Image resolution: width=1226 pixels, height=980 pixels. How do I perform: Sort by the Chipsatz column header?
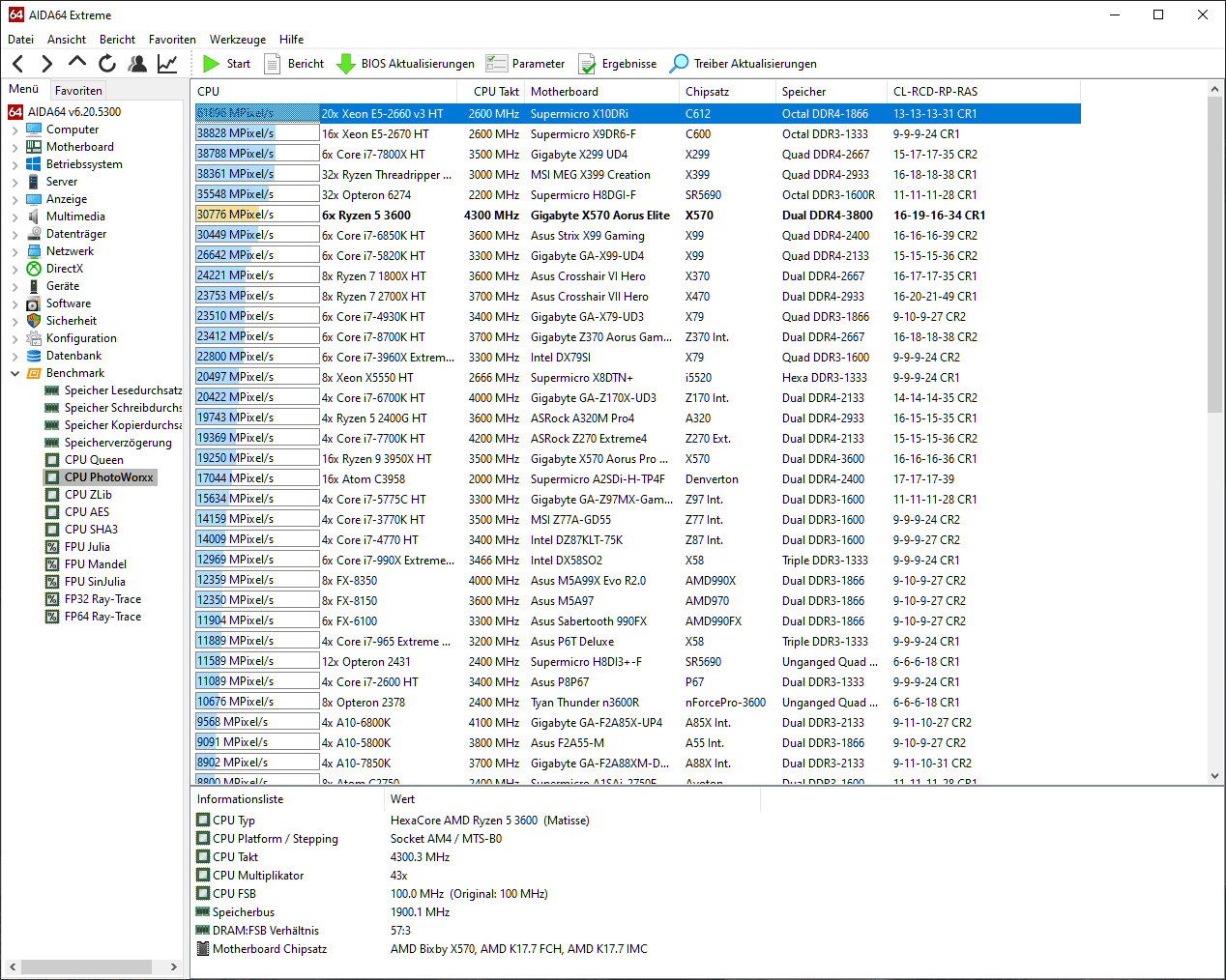pos(727,92)
